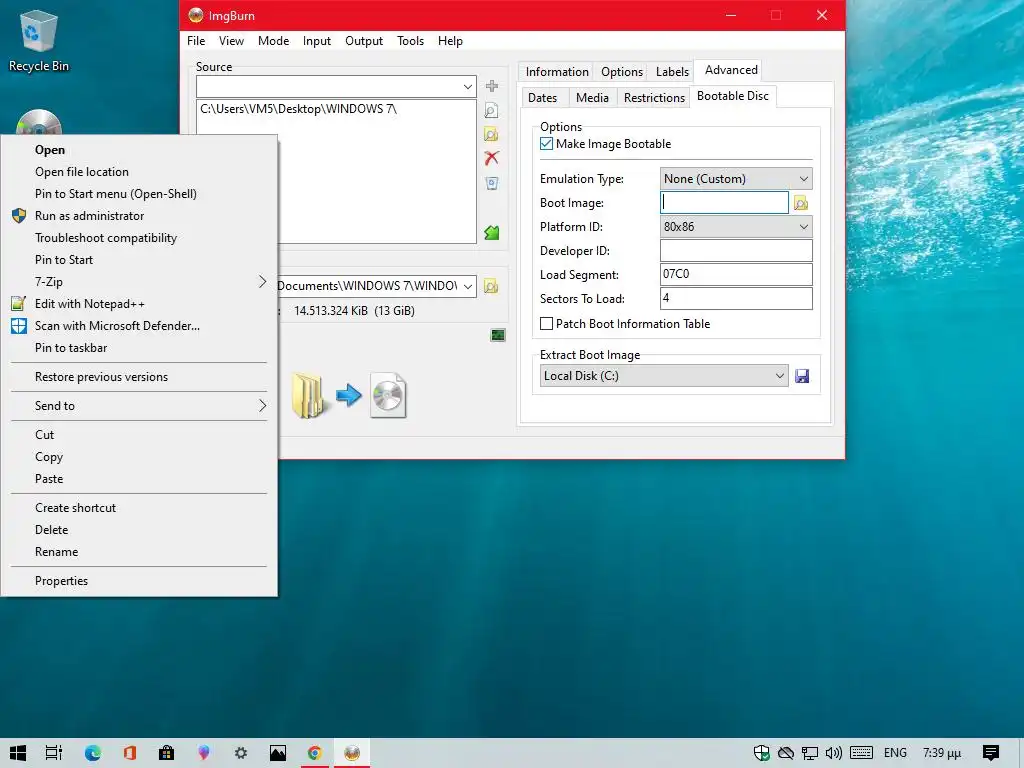Click the browse for a file icon

pyautogui.click(x=492, y=110)
